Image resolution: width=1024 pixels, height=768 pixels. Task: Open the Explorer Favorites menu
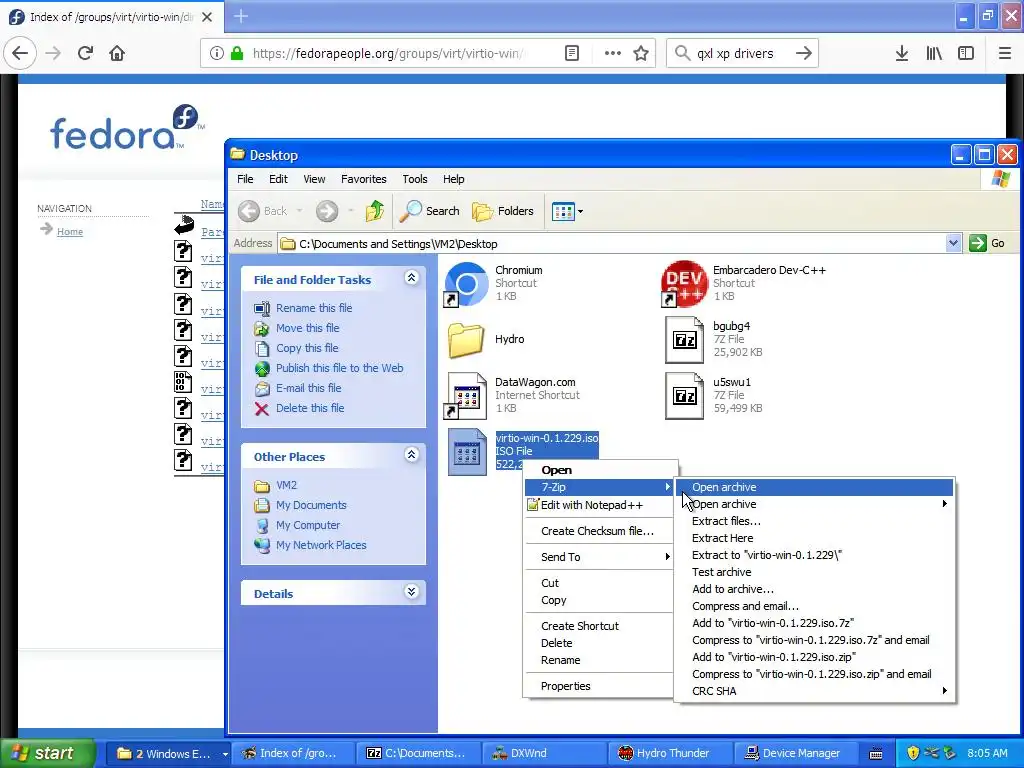(363, 179)
